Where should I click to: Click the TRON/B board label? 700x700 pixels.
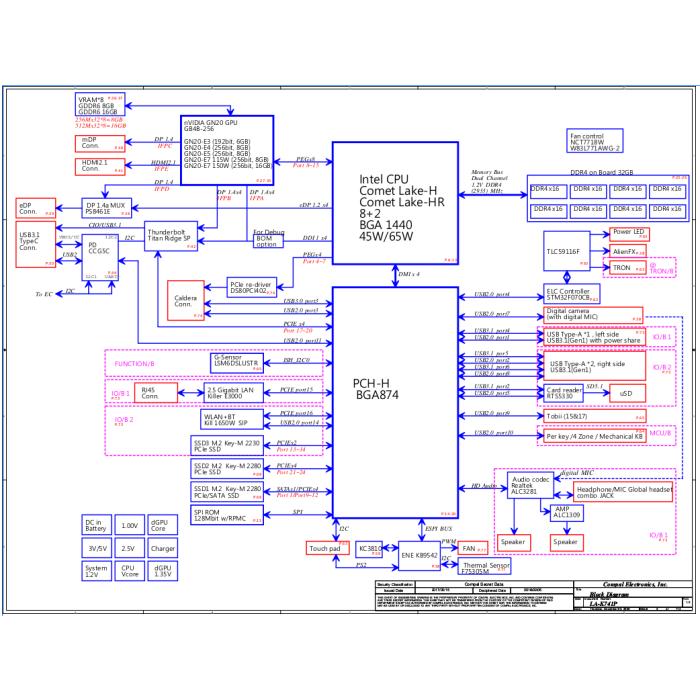(661, 271)
